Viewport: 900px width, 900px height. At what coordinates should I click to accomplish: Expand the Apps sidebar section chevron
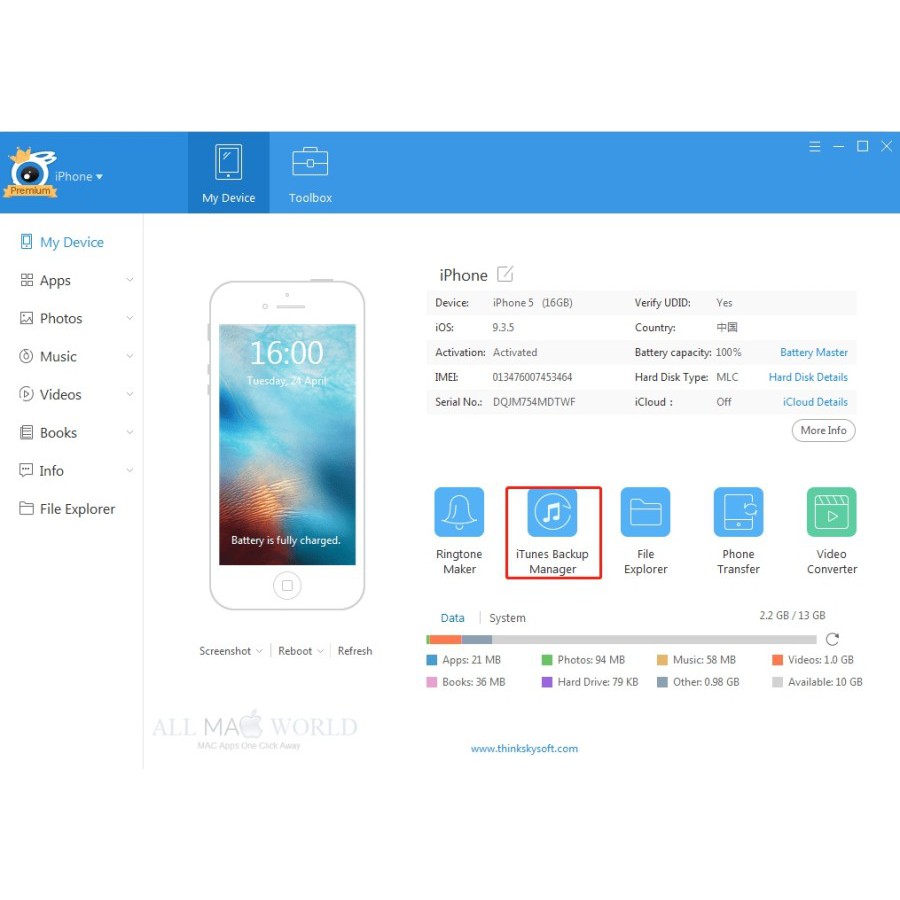tap(130, 280)
